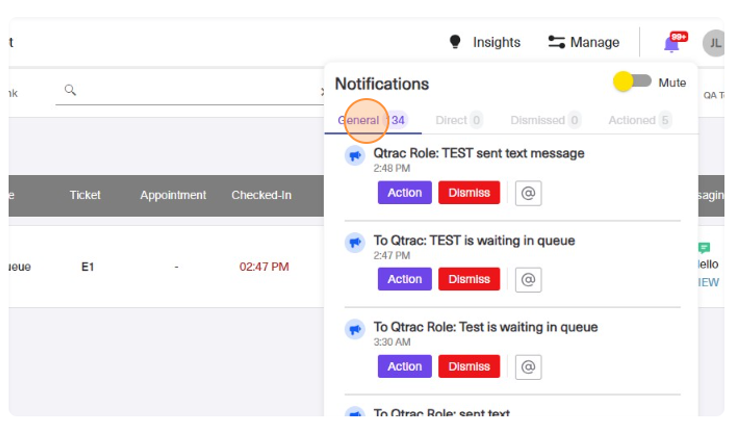Click the Manage sliders icon
Viewport: 732px width, 426px height.
557,42
